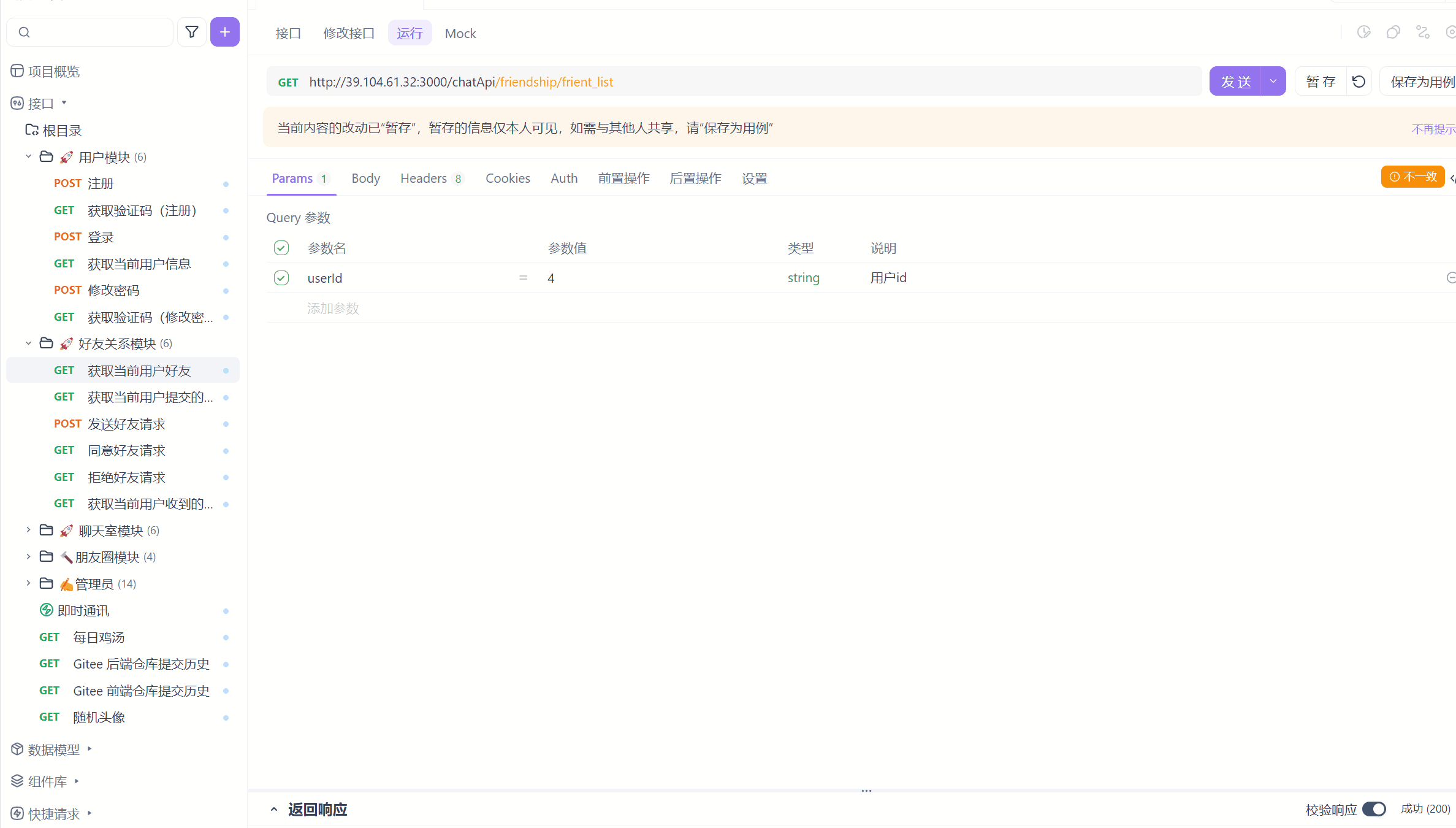Click the delete icon on the userId row

tap(1451, 278)
